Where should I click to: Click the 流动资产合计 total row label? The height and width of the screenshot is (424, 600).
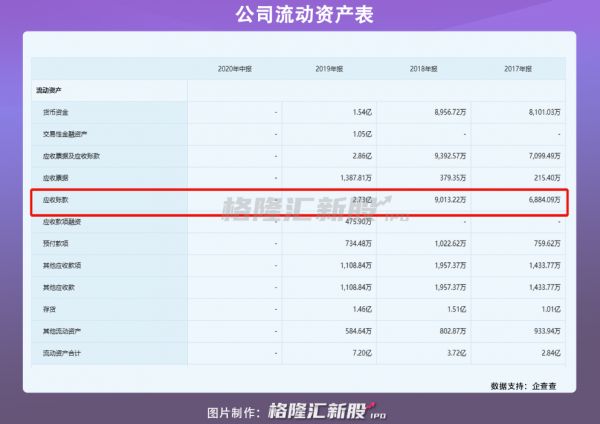(60, 352)
